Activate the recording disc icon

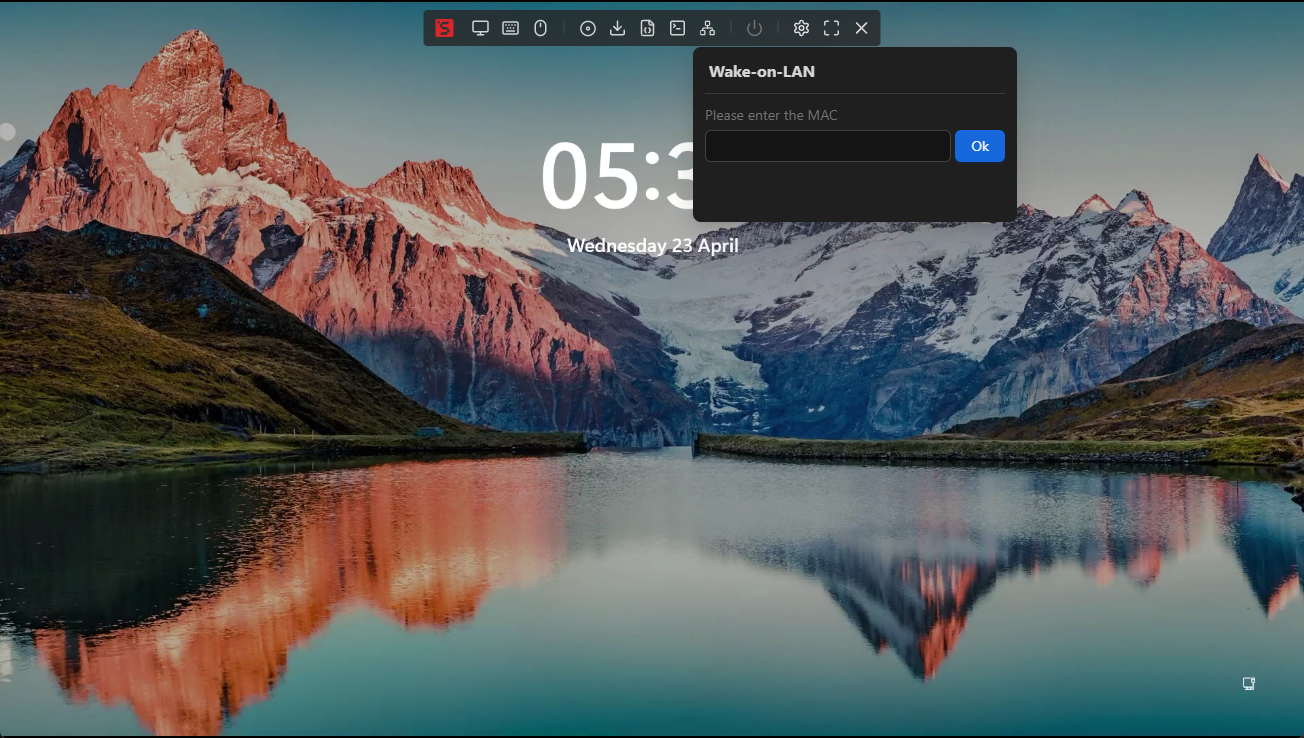point(587,28)
